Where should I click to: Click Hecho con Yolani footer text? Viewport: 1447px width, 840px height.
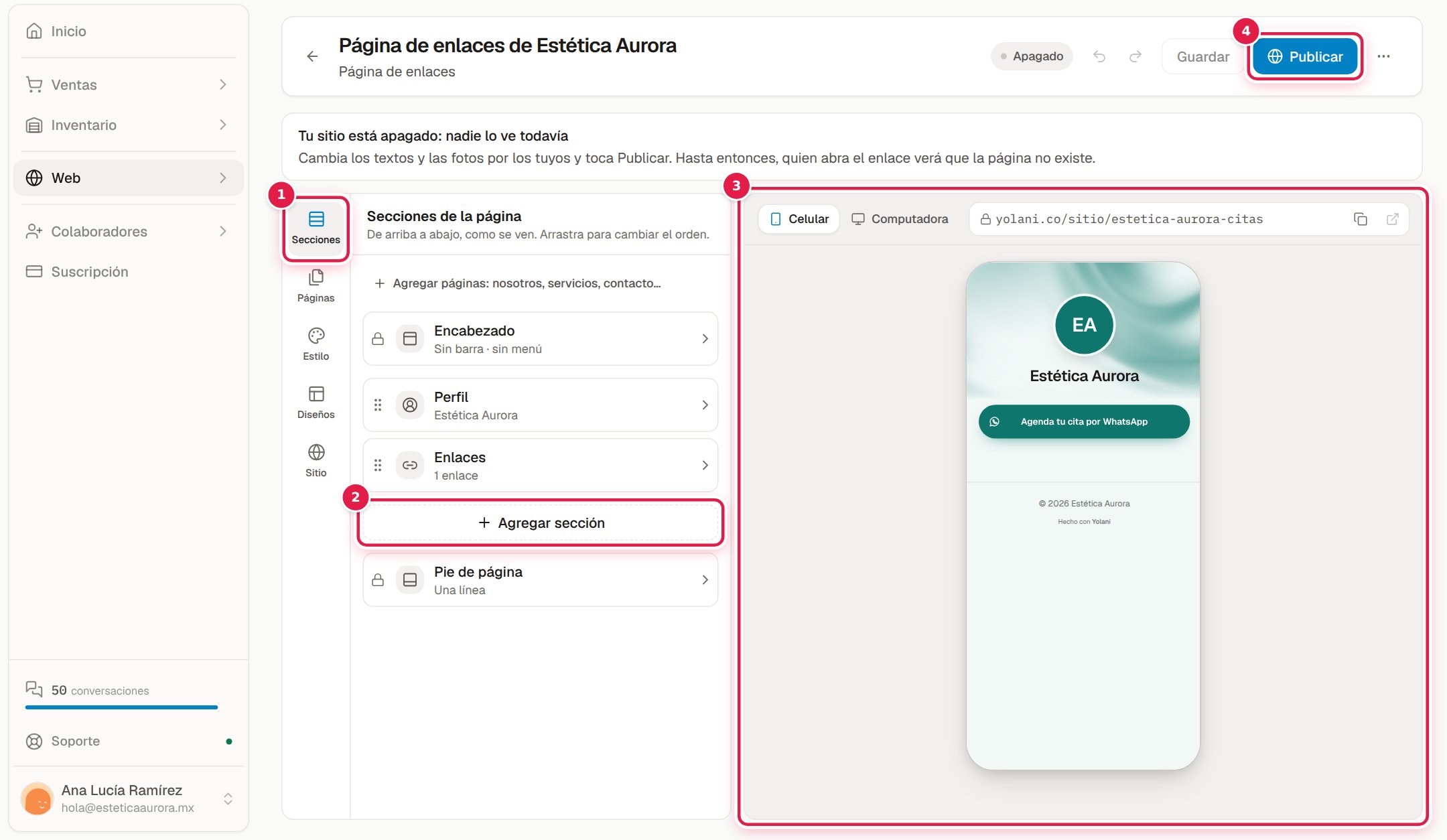click(1084, 521)
